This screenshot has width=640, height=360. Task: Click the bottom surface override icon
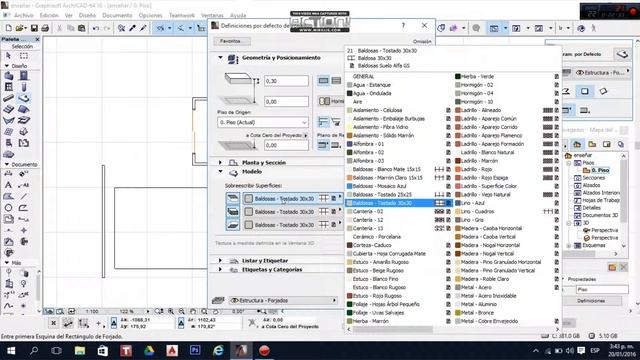click(x=233, y=224)
